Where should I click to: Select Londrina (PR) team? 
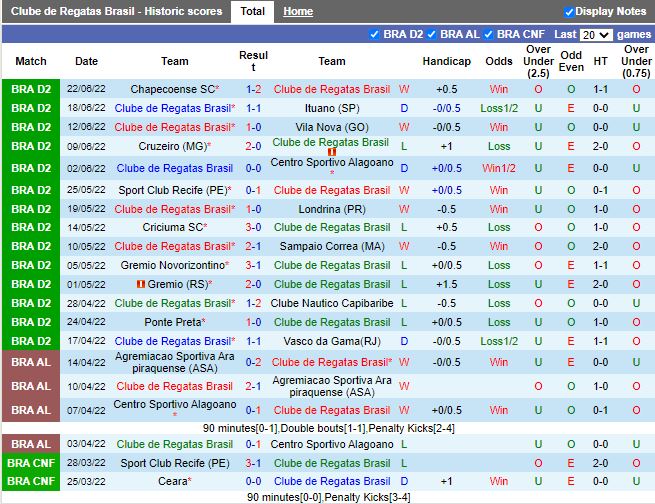pos(332,209)
